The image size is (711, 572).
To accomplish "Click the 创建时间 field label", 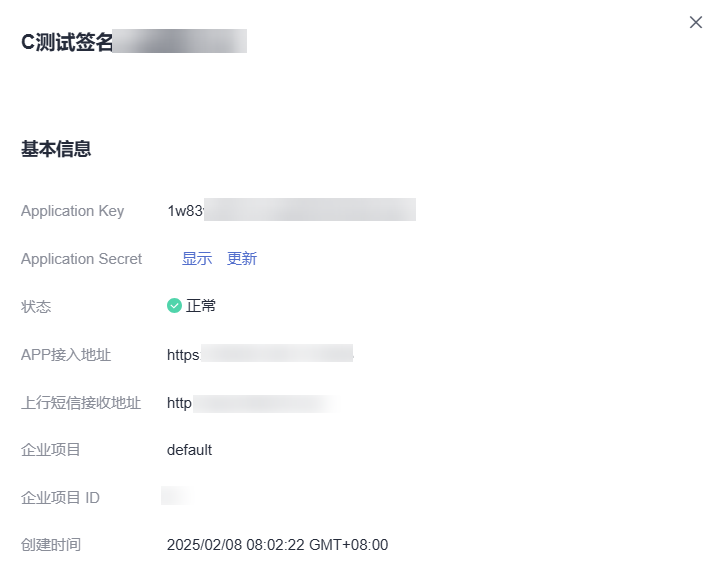I will [51, 545].
